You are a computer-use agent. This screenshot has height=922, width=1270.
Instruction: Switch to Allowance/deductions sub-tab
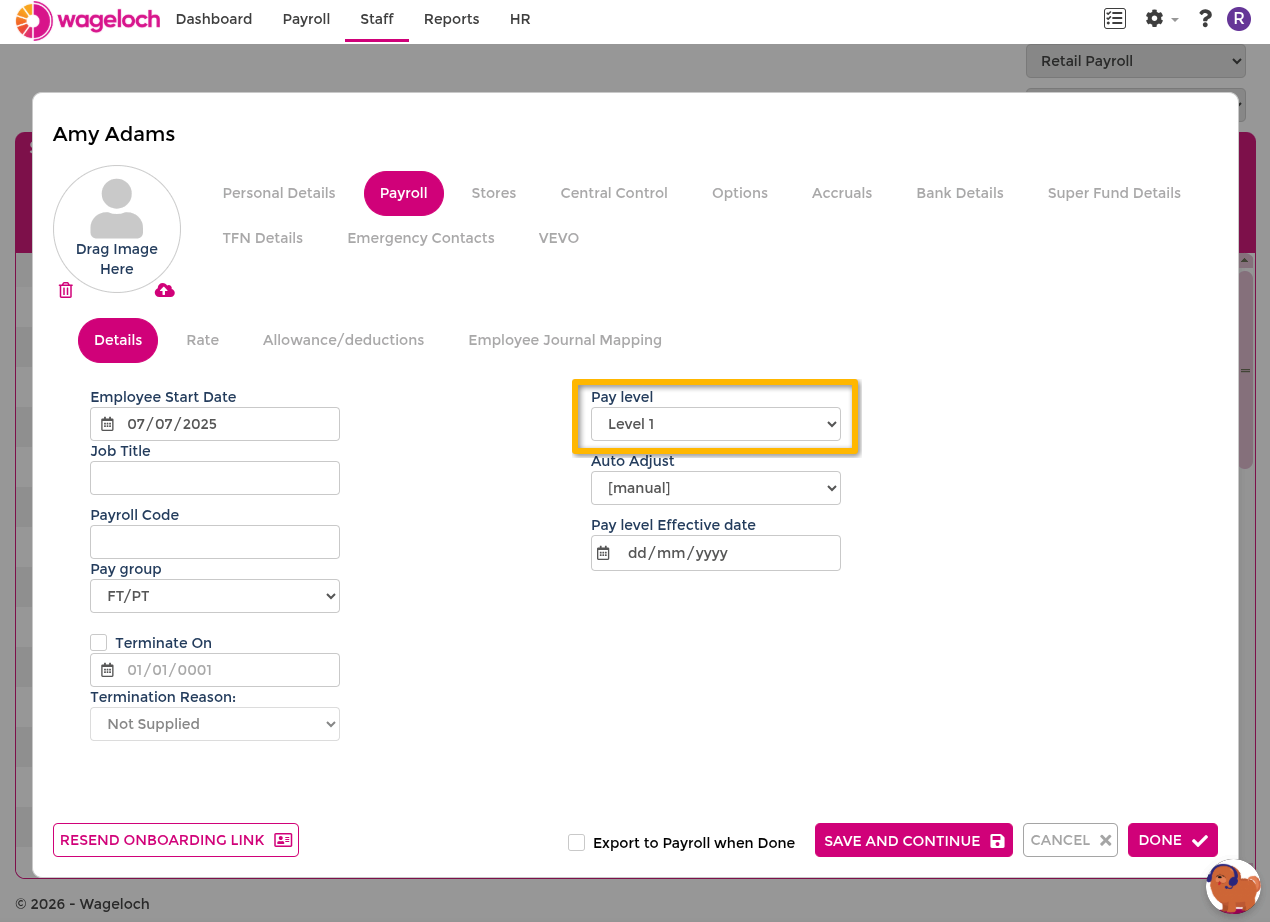pos(344,340)
